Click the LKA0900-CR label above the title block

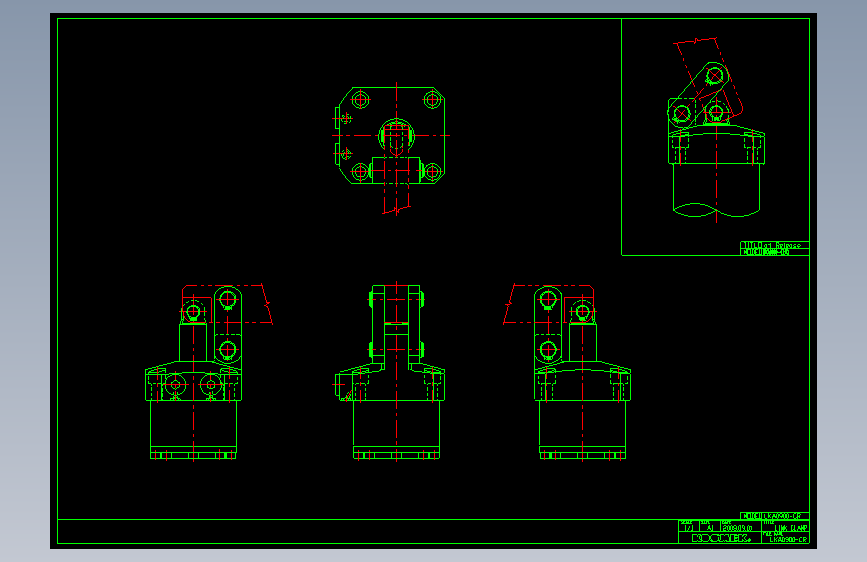coord(782,516)
